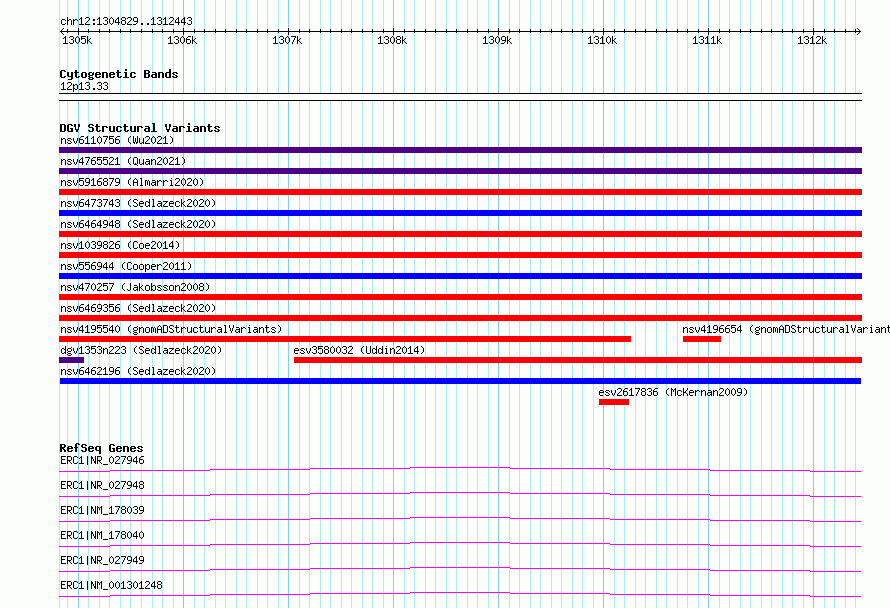The width and height of the screenshot is (890, 608).
Task: Click the 1307k ruler position label
Action: pos(287,41)
